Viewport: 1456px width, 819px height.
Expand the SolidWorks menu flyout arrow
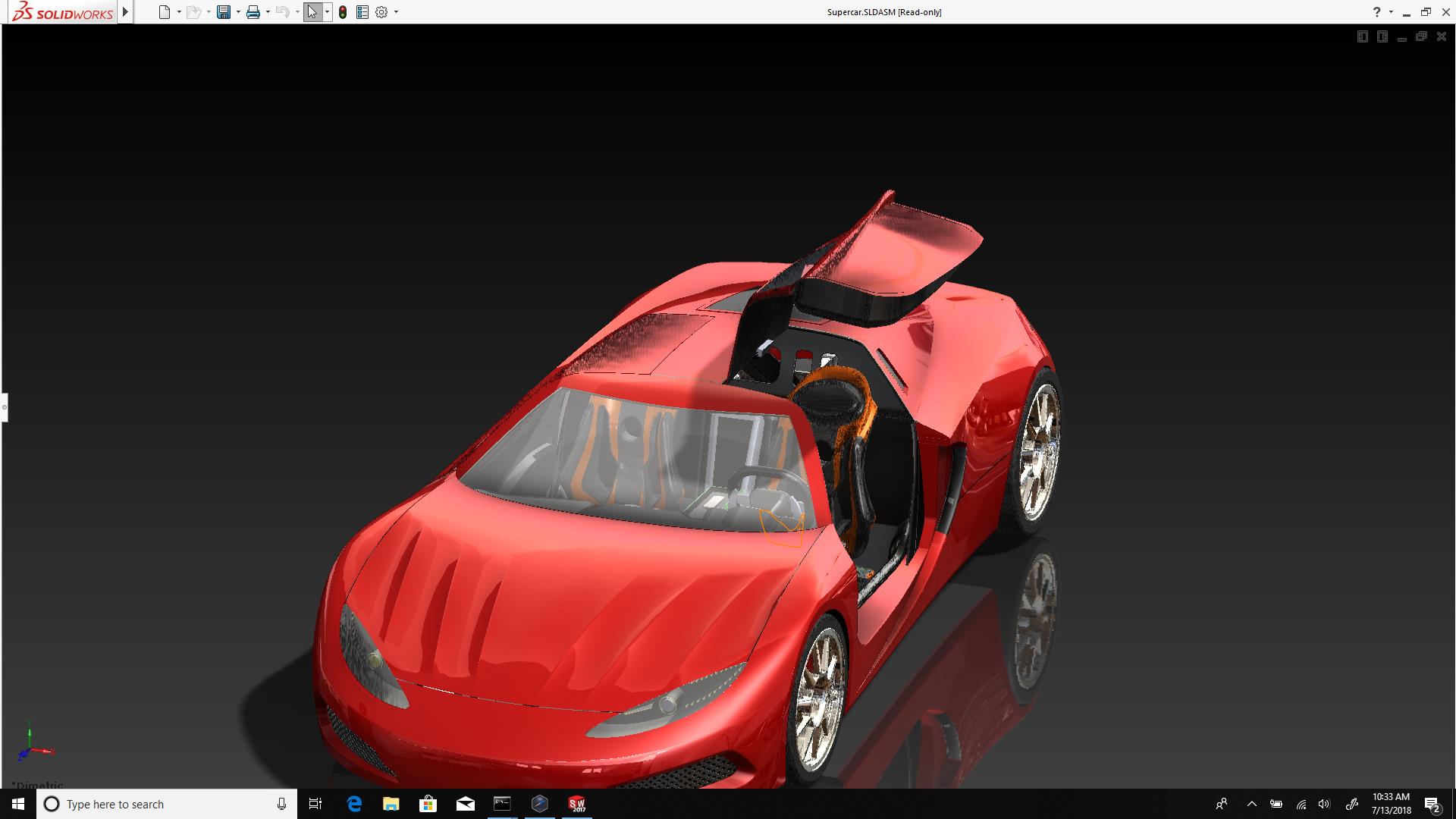pyautogui.click(x=126, y=12)
